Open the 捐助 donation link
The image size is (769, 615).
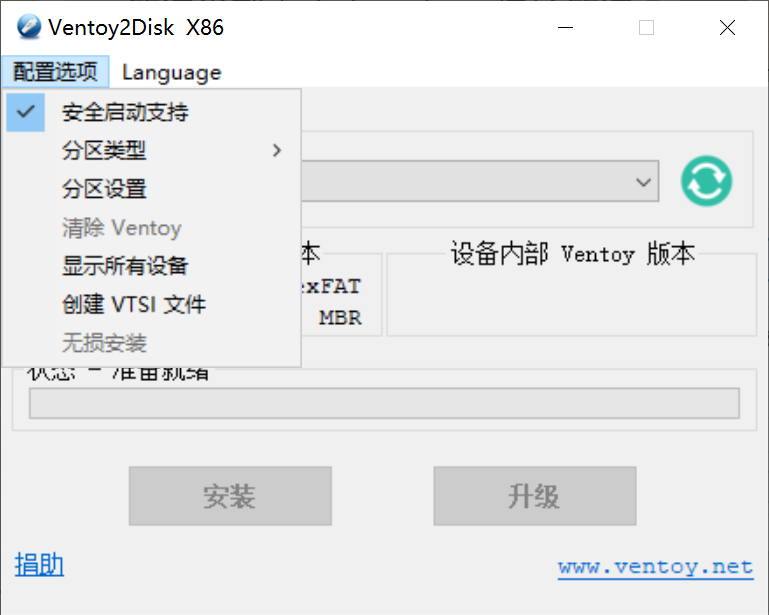click(39, 564)
